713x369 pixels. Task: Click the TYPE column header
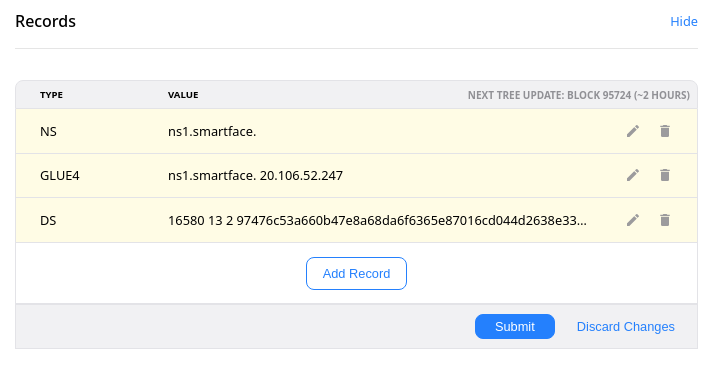point(51,95)
